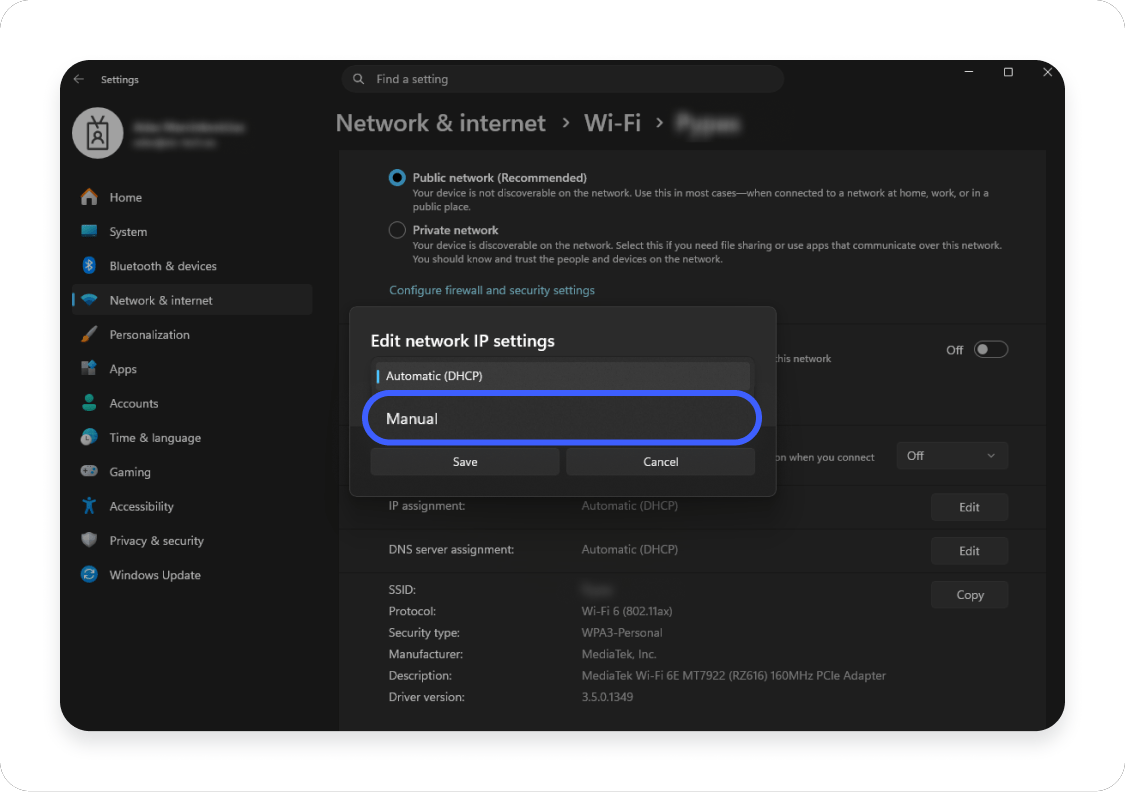Open Windows Update page

coord(192,574)
